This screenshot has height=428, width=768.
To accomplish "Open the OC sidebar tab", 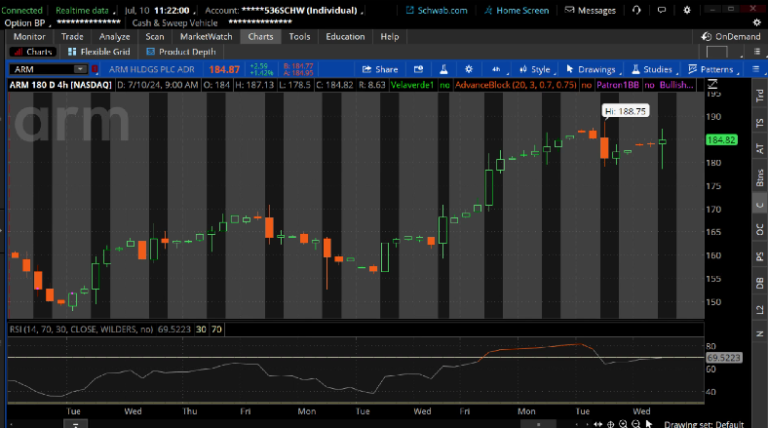I will tap(760, 229).
